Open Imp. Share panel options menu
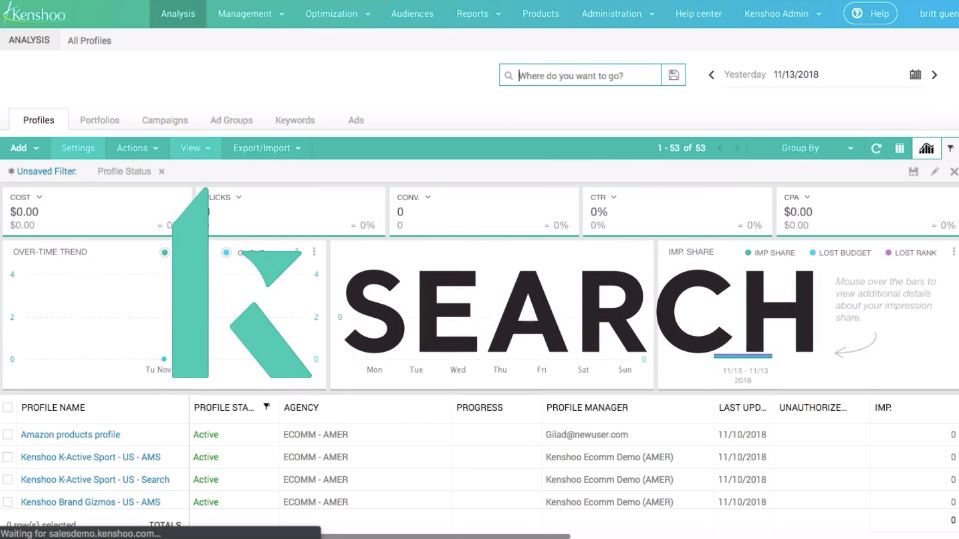The height and width of the screenshot is (539, 959). click(x=953, y=251)
